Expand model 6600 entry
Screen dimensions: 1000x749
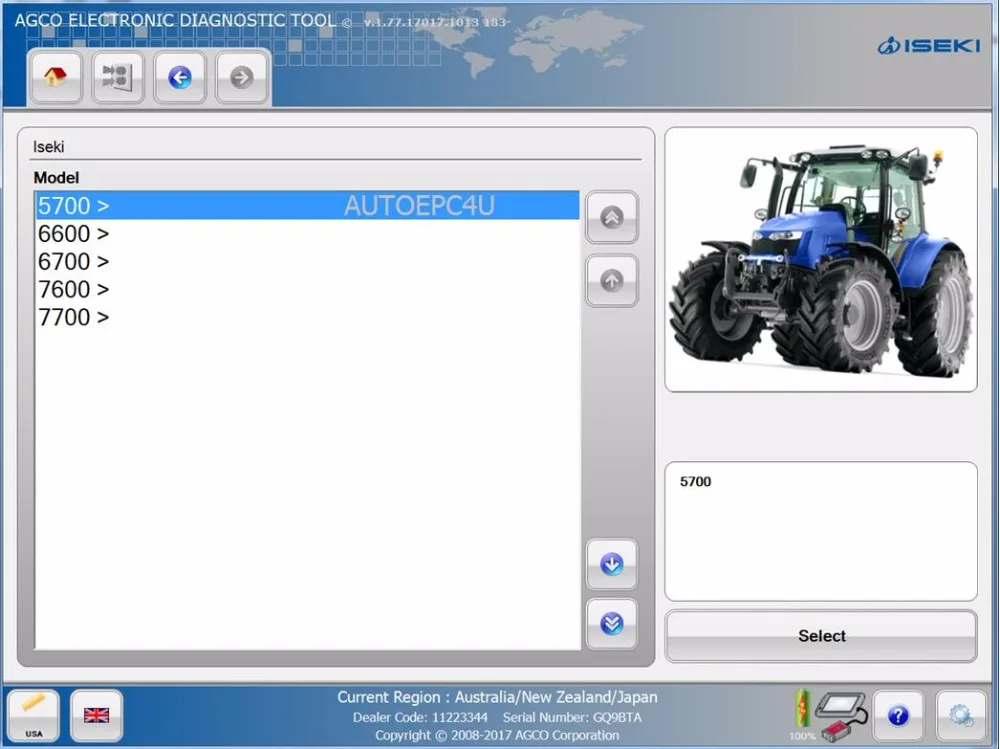pyautogui.click(x=307, y=234)
